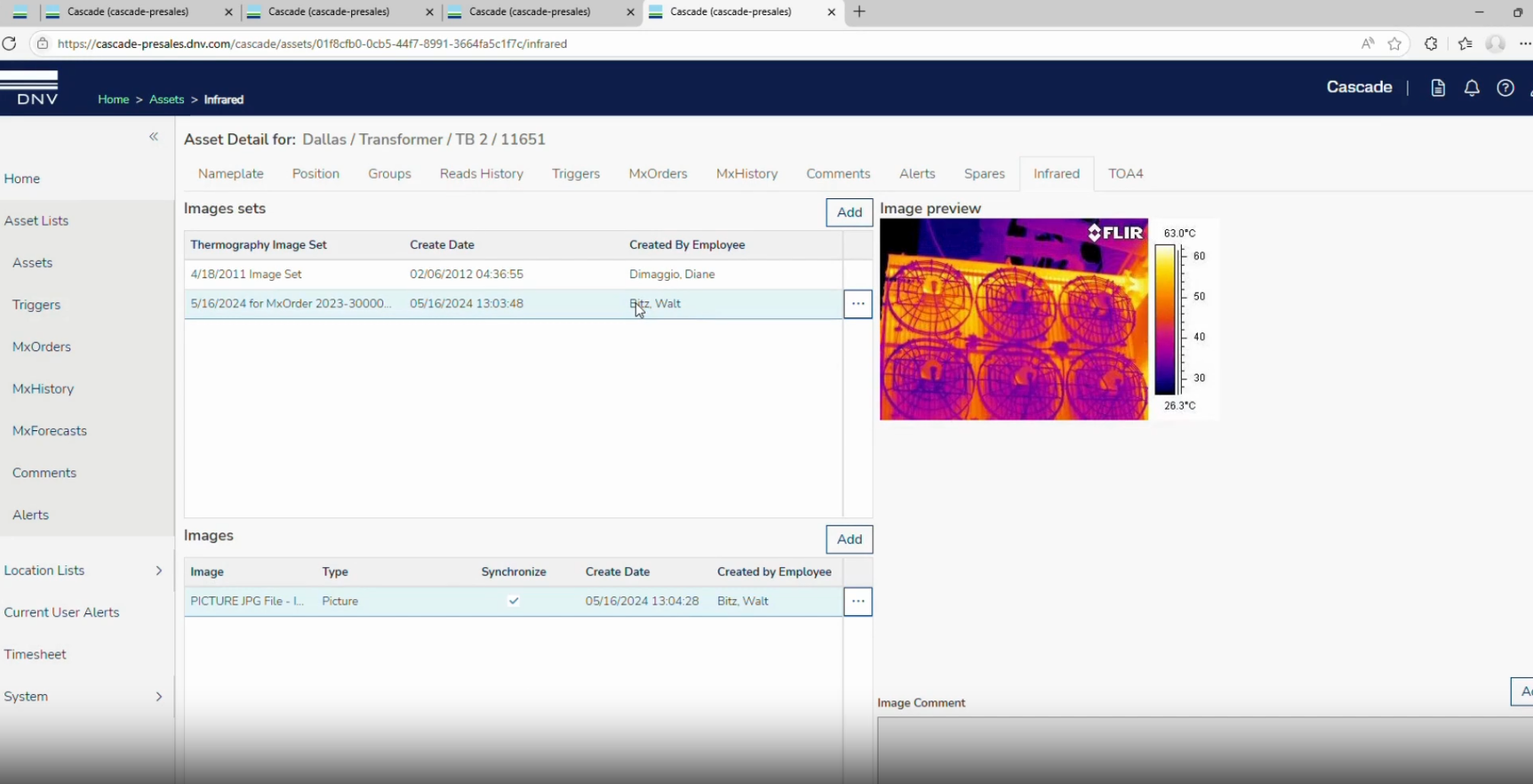
Task: Open Comments tab
Action: pos(838,173)
